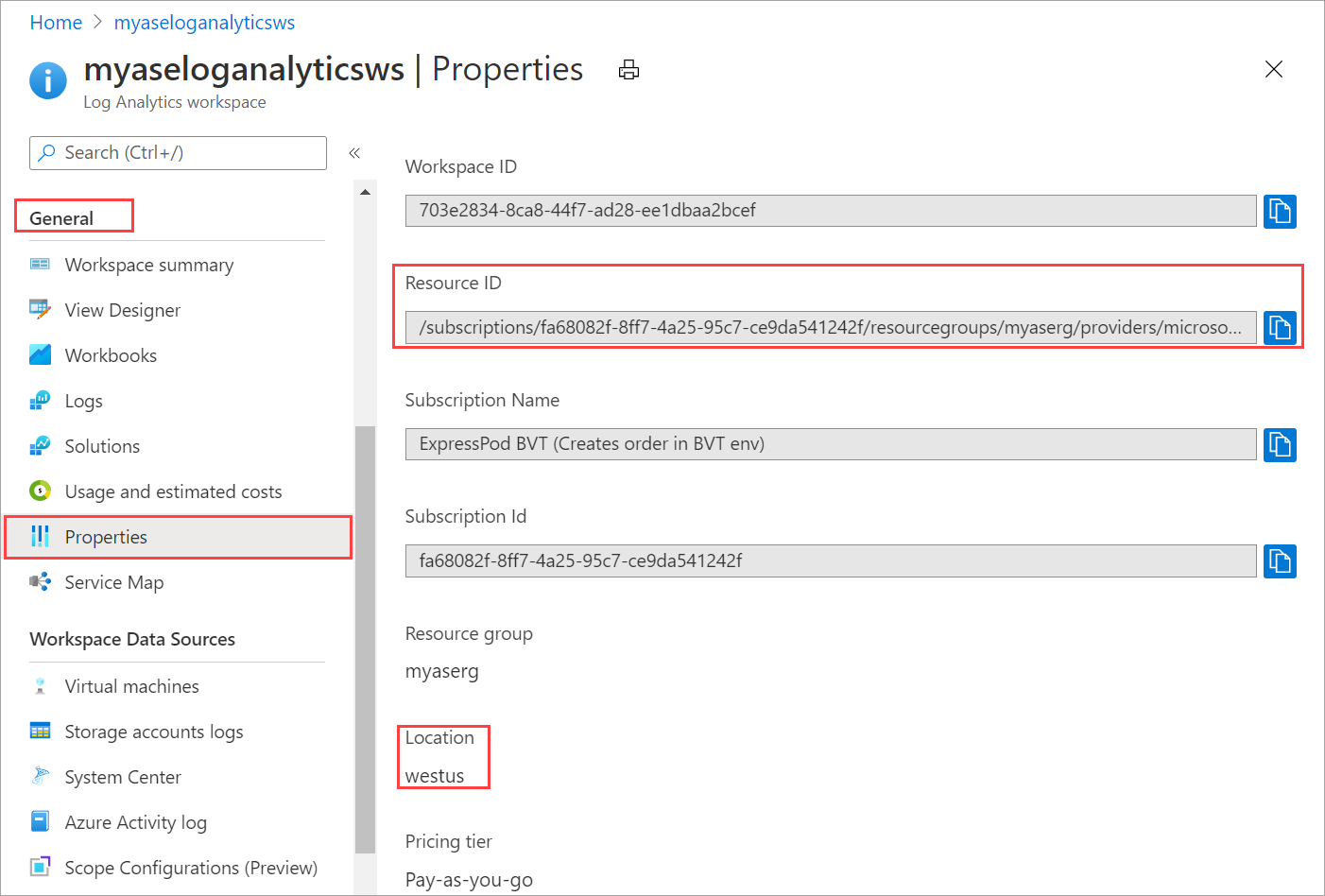Open the Logs query editor
1325x896 pixels.
tap(82, 400)
